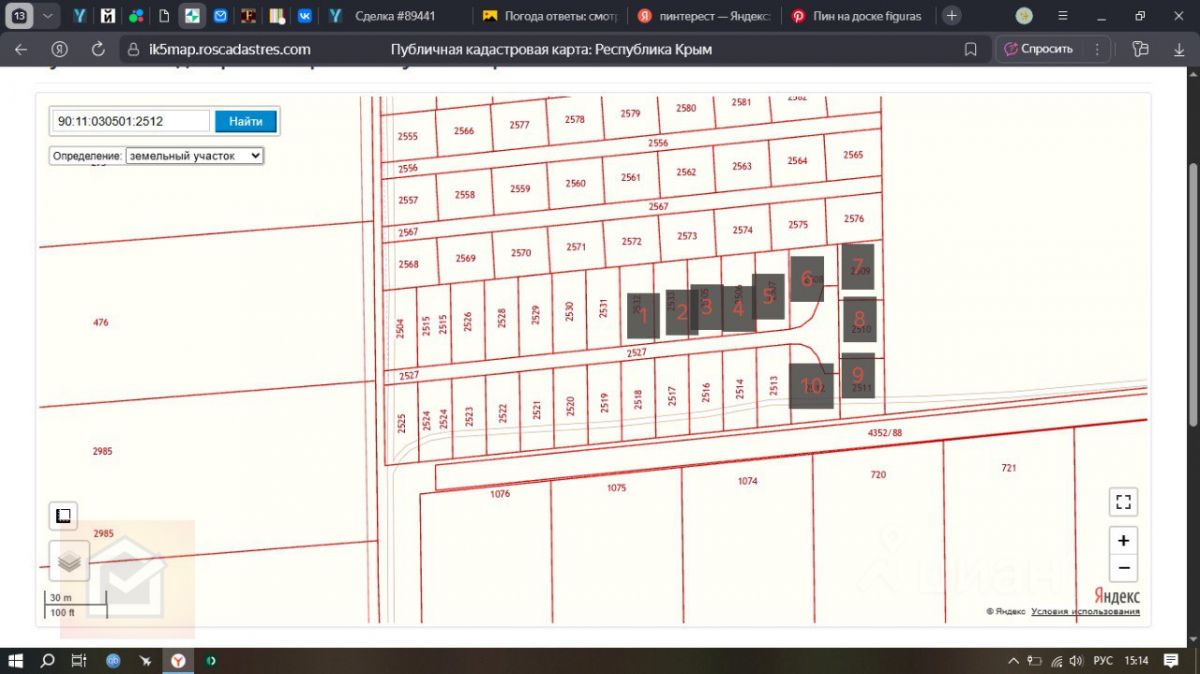Image resolution: width=1200 pixels, height=674 pixels.
Task: Reload the cadastral map page
Action: pos(98,49)
